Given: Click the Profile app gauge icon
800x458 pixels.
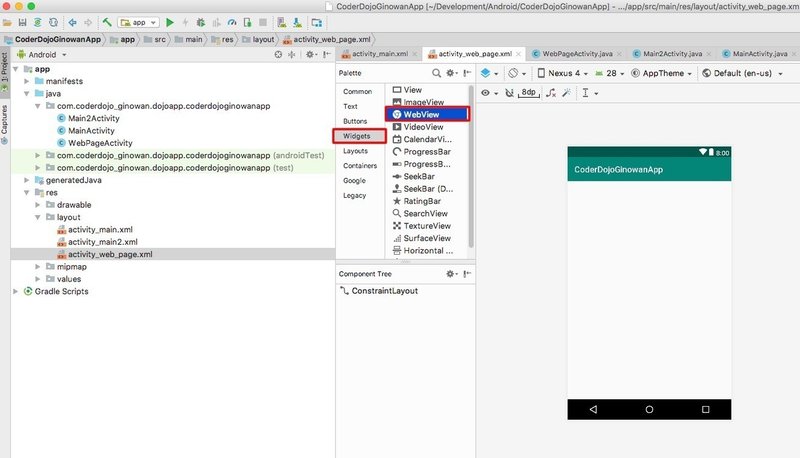Looking at the screenshot, I should tap(232, 22).
